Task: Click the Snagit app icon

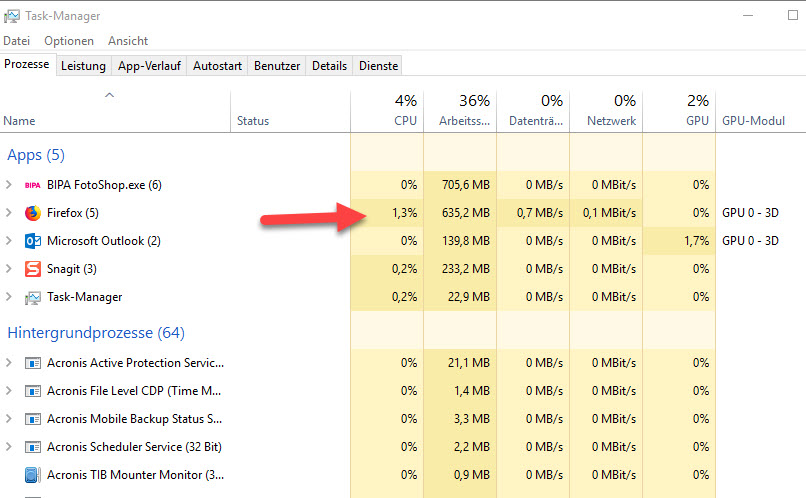Action: coord(32,269)
